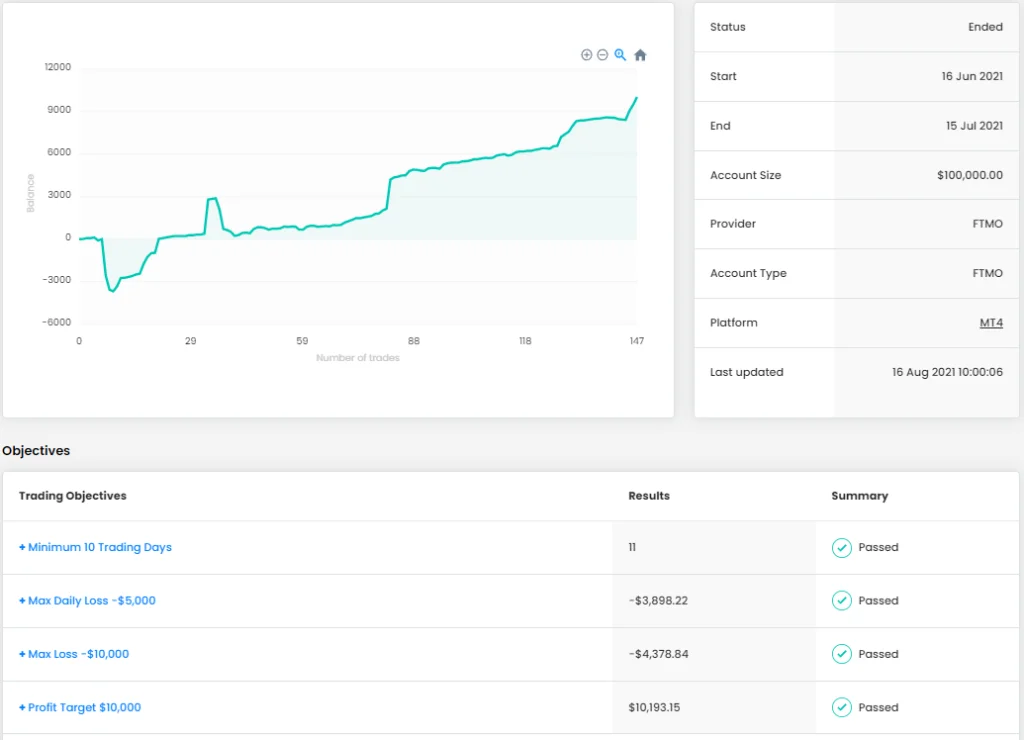This screenshot has width=1024, height=740.
Task: Click the Passed checkmark for Profit Target
Action: 842,707
